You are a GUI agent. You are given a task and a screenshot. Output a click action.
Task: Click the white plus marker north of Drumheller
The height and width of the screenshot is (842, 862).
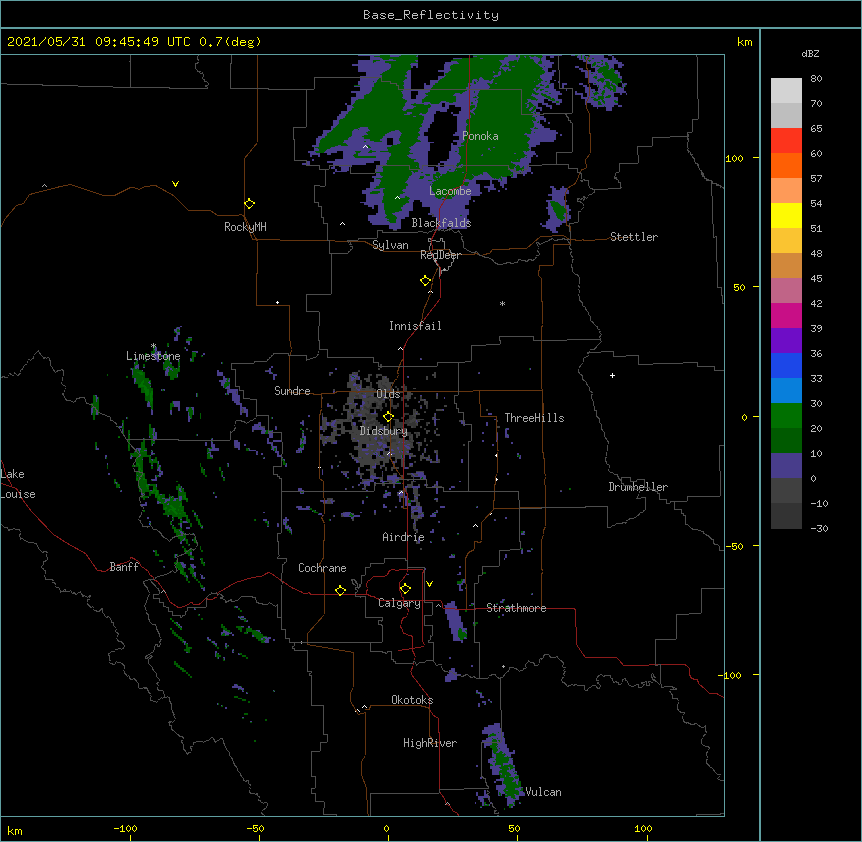[612, 375]
